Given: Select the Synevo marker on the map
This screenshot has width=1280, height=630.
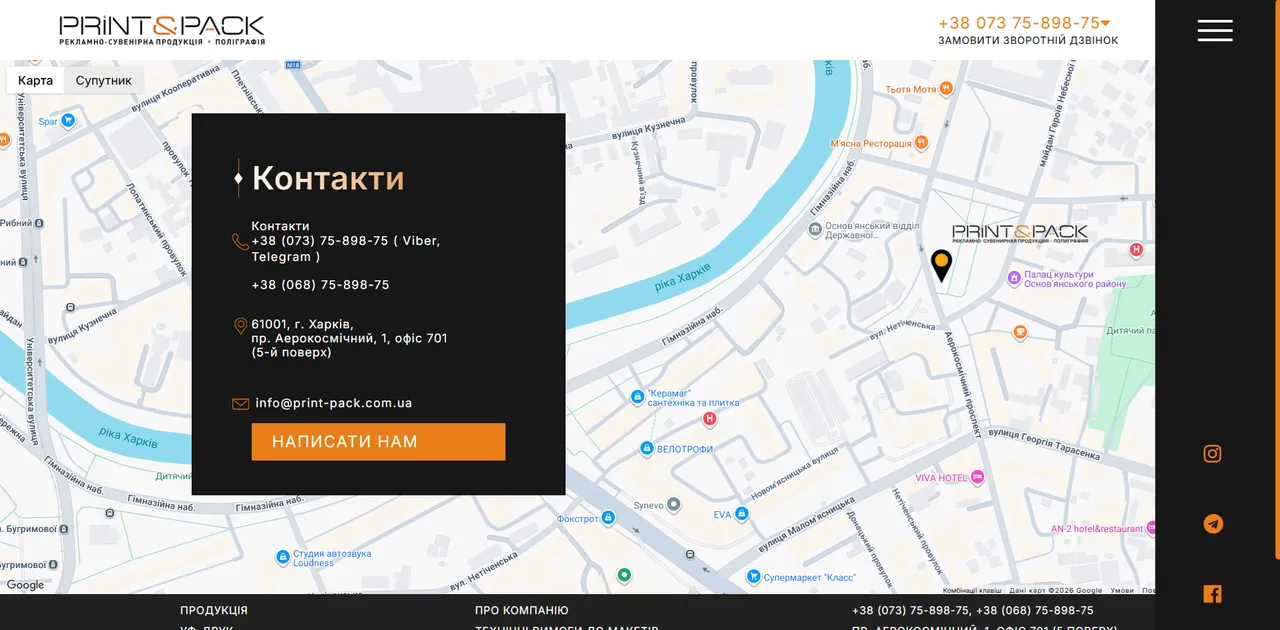Looking at the screenshot, I should [674, 506].
